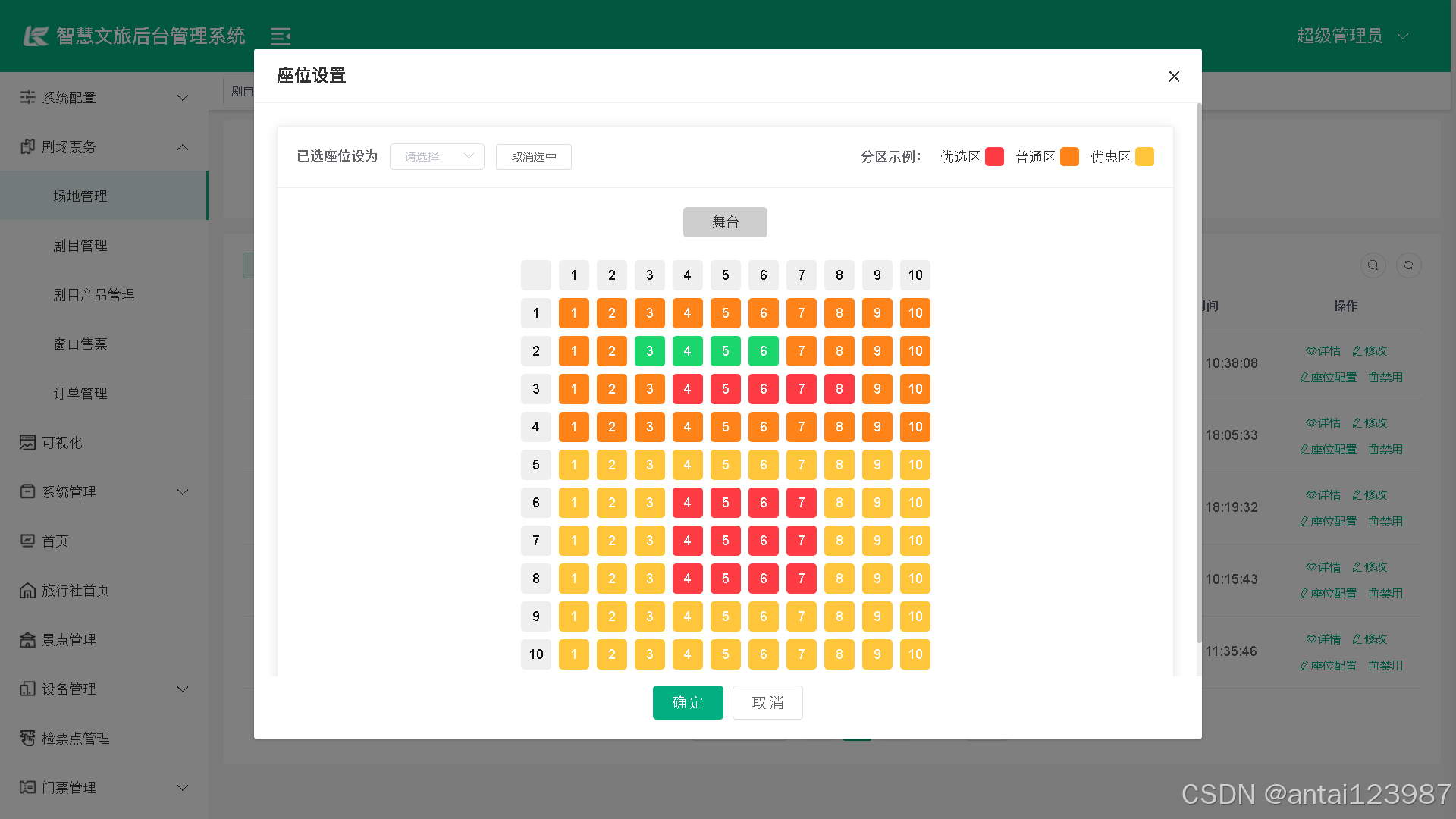The image size is (1456, 819).
Task: Confirm seat settings with 确定 button
Action: click(688, 702)
